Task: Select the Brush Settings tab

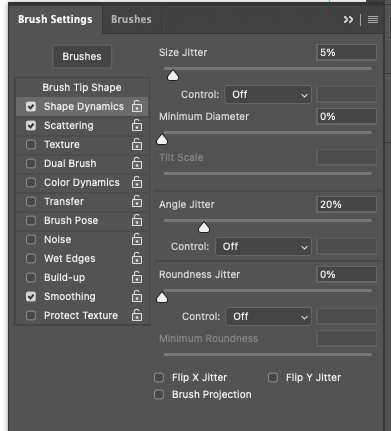Action: pyautogui.click(x=55, y=19)
